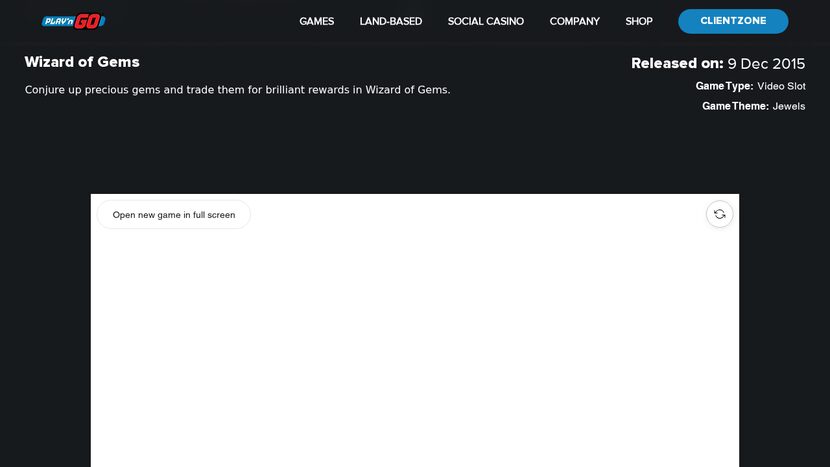The image size is (830, 467).
Task: Click the Wizard of Gems page heading
Action: 82,62
